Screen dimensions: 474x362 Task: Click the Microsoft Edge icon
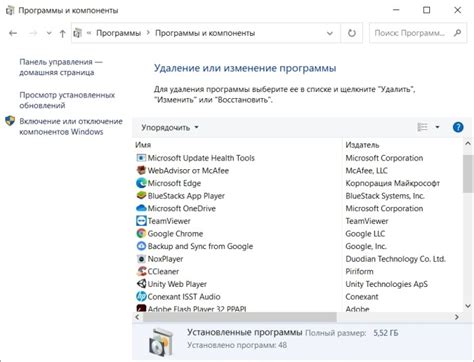pyautogui.click(x=141, y=183)
